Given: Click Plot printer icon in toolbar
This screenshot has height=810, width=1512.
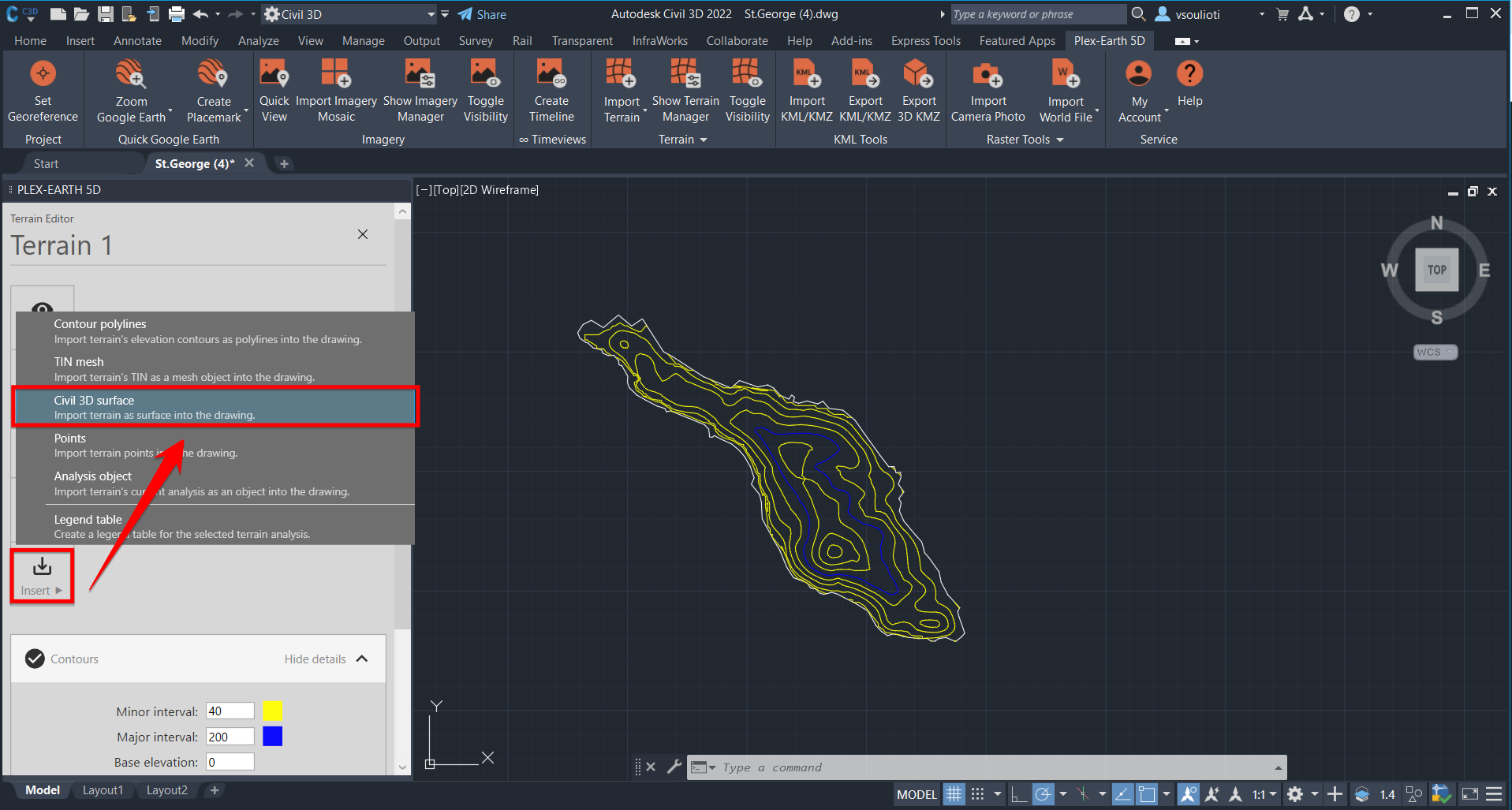Looking at the screenshot, I should click(x=177, y=14).
